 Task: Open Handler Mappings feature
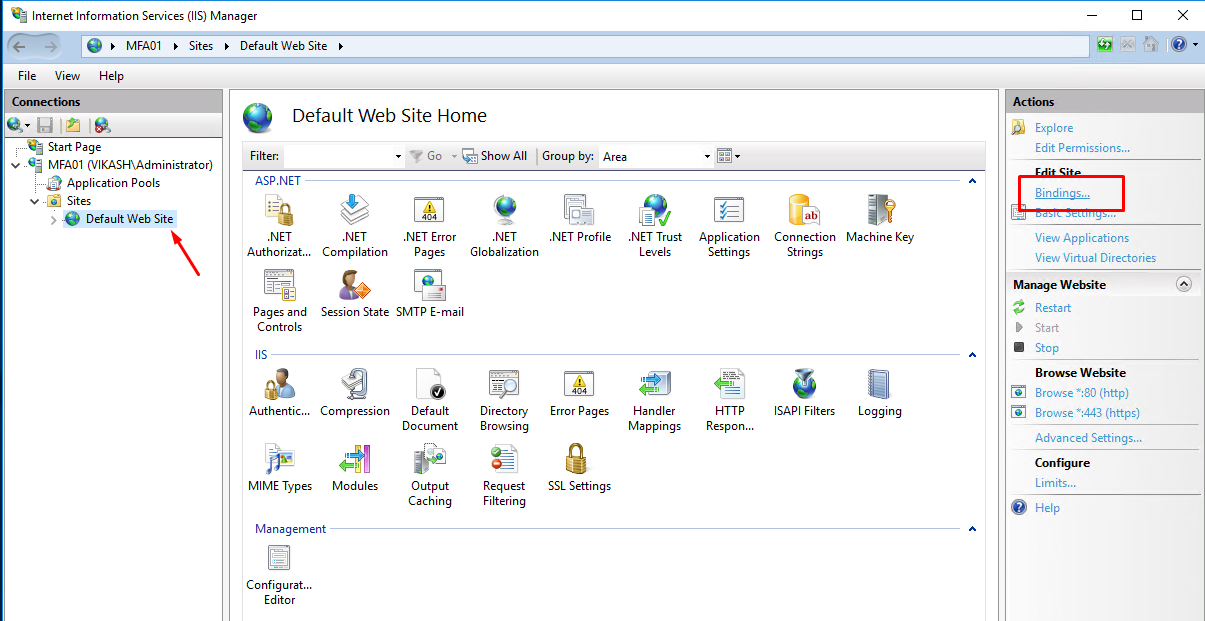coord(654,399)
